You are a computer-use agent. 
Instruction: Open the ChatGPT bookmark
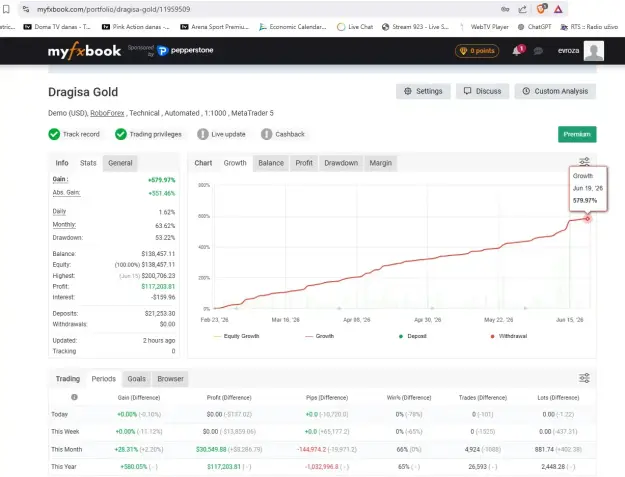535,27
